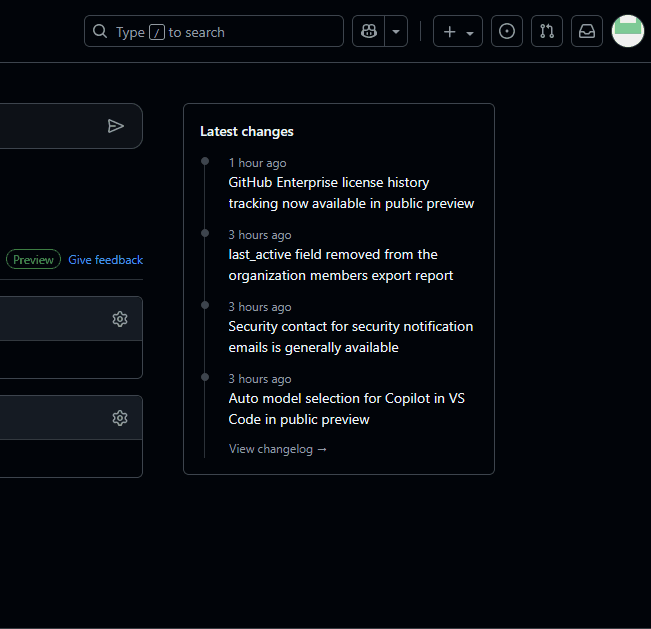Open Auto model selection for Copilot entry

pyautogui.click(x=346, y=409)
